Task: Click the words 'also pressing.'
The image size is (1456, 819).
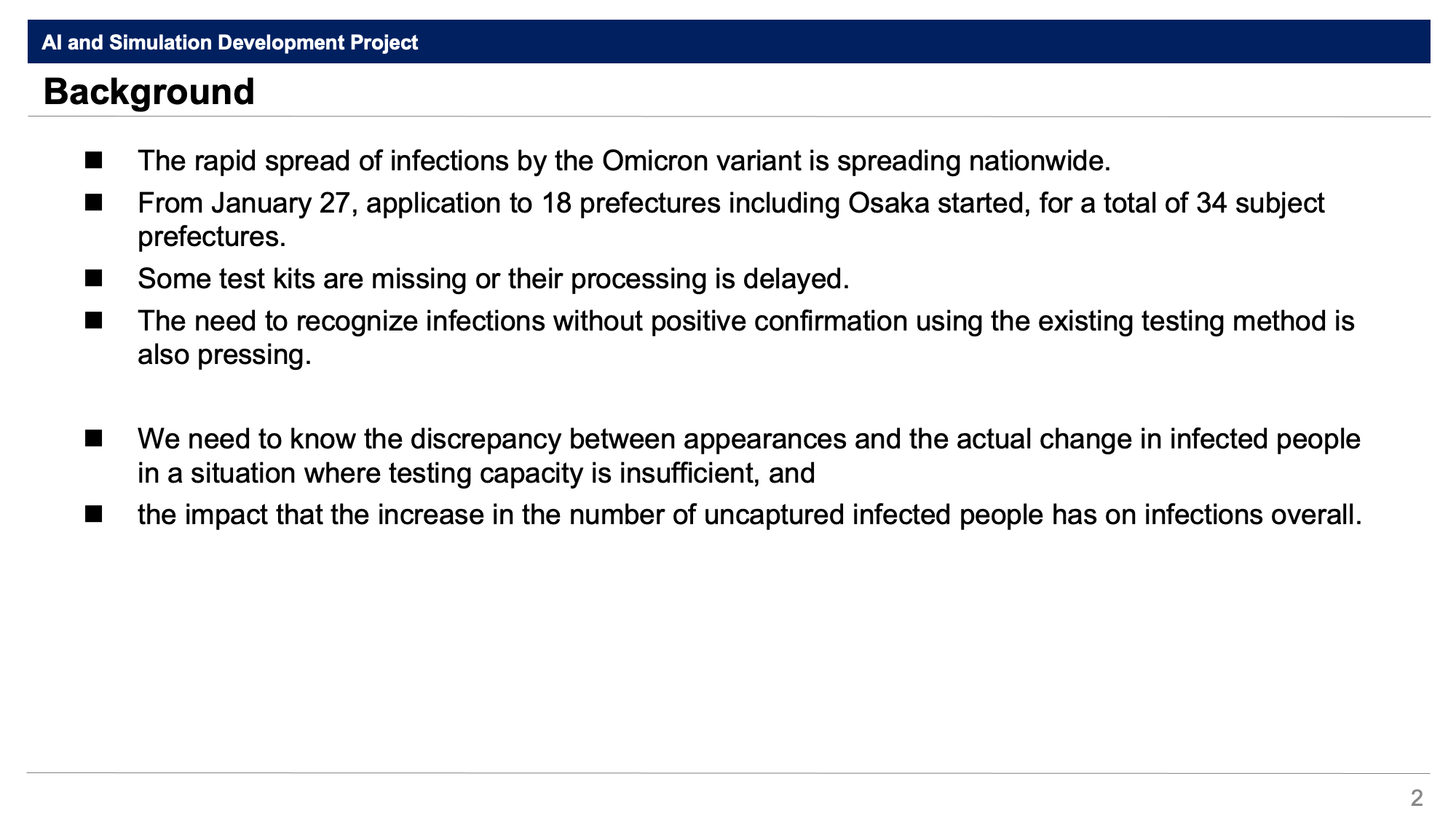Action: 224,355
